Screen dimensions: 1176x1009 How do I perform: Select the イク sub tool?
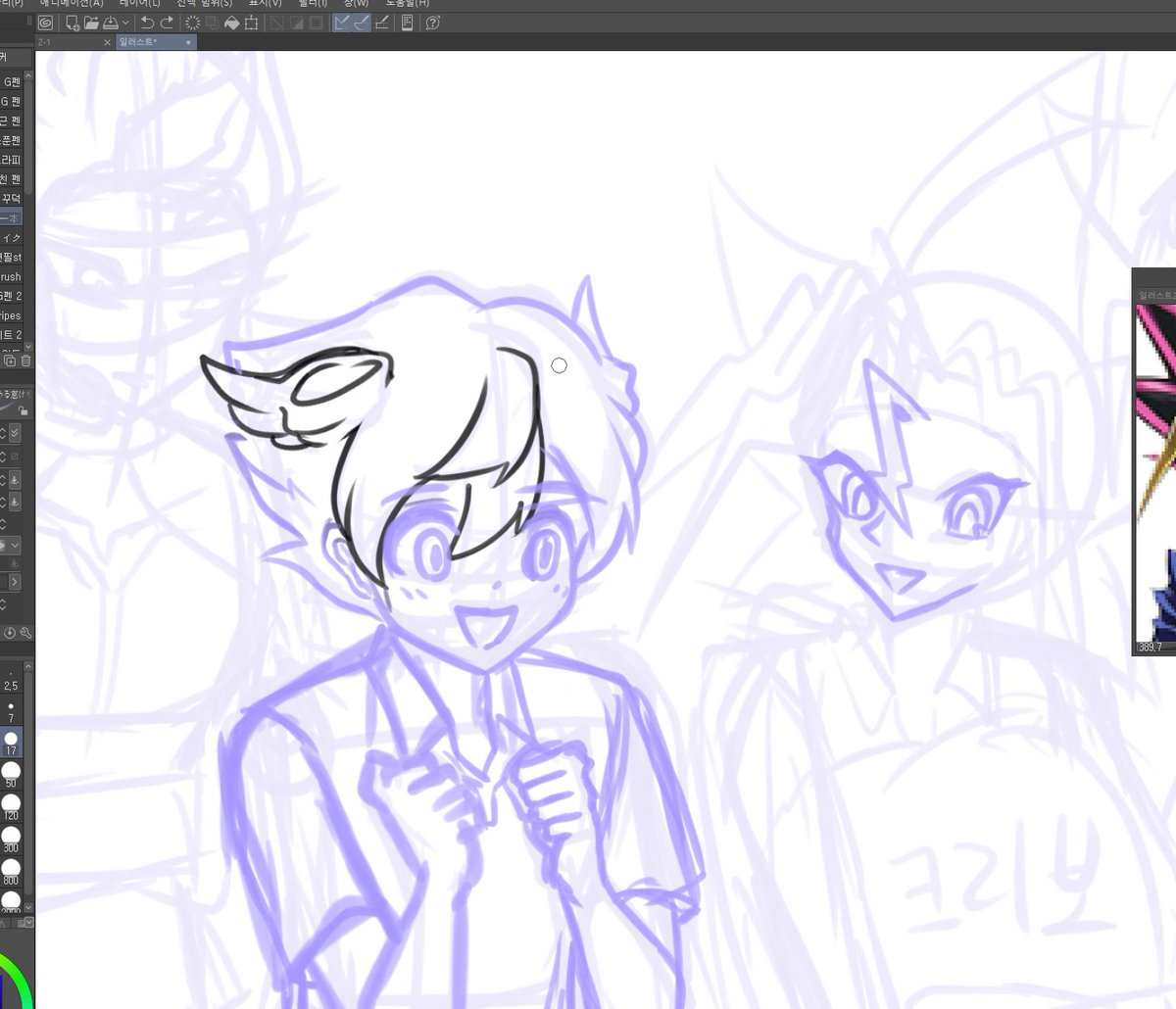click(11, 238)
